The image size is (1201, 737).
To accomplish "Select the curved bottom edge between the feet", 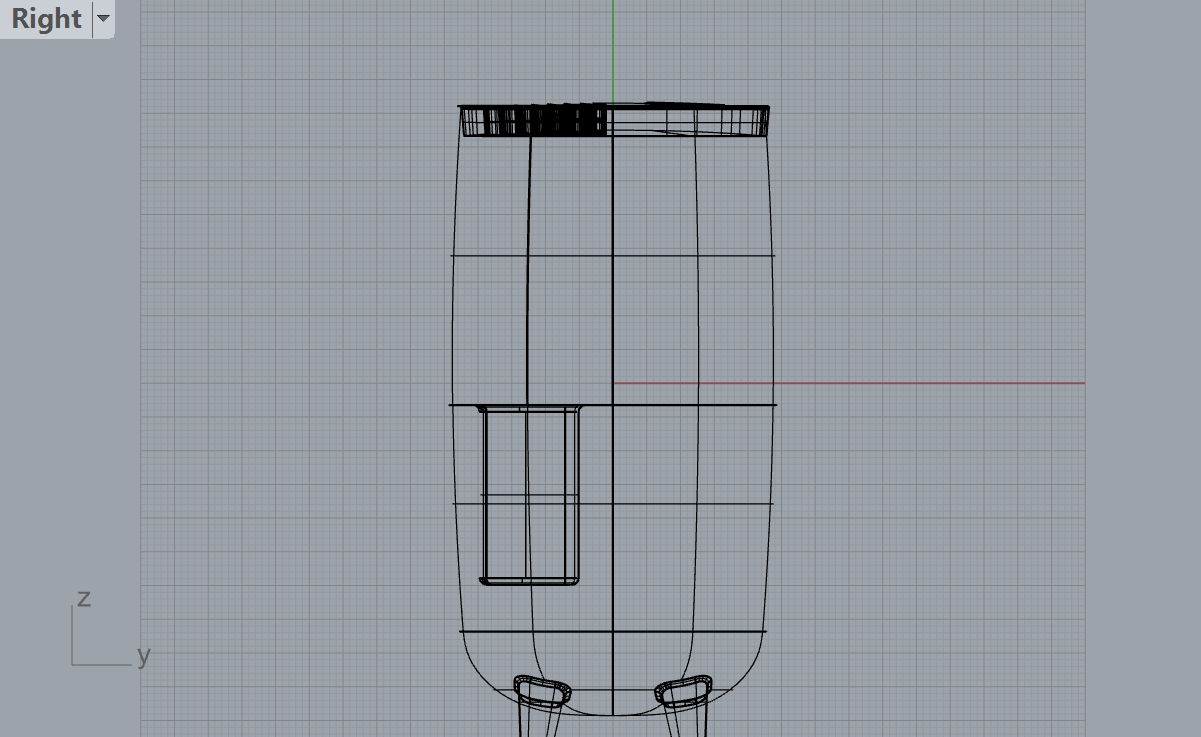I will click(613, 715).
